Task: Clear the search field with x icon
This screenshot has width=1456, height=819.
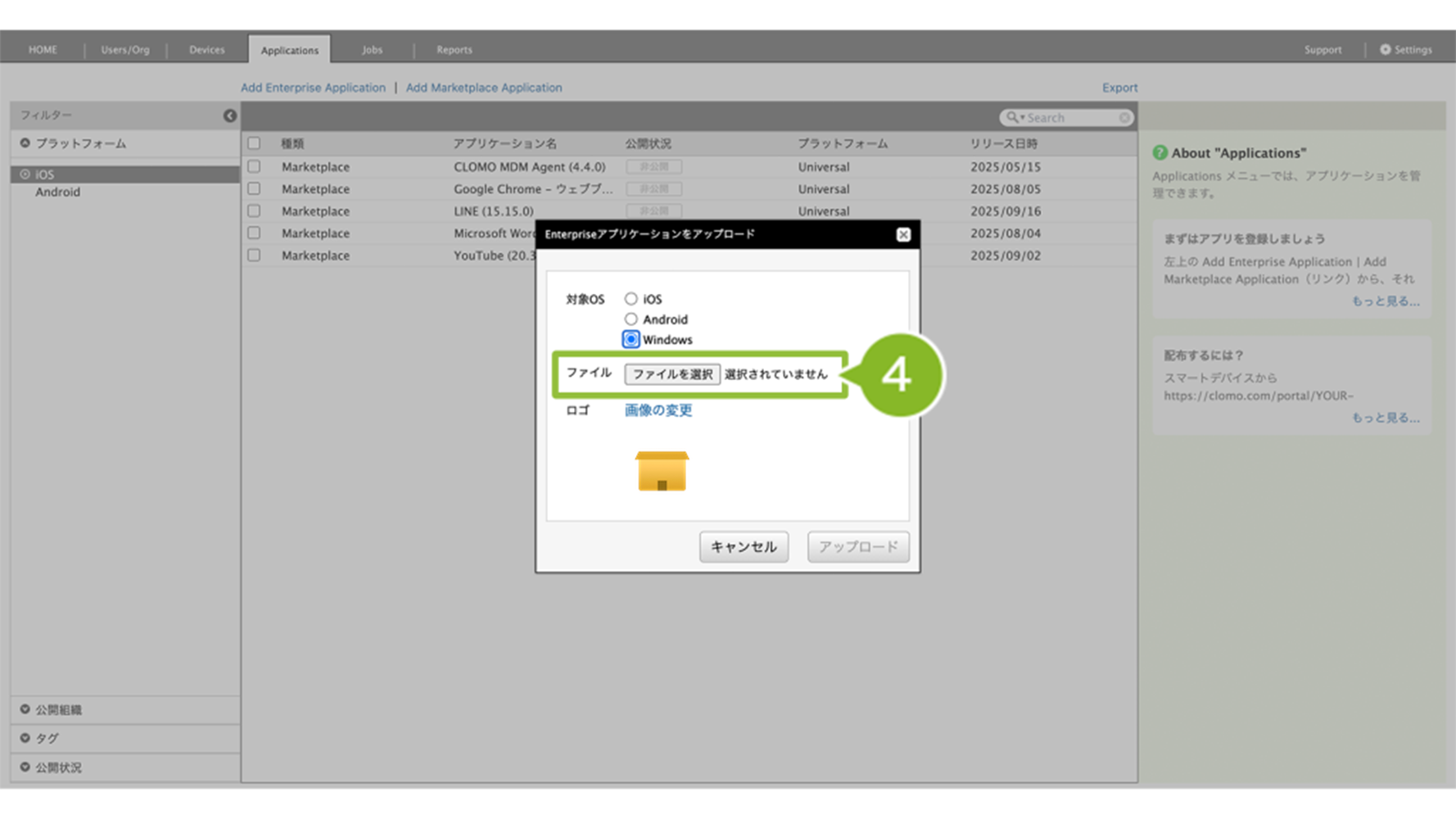Action: [x=1124, y=118]
